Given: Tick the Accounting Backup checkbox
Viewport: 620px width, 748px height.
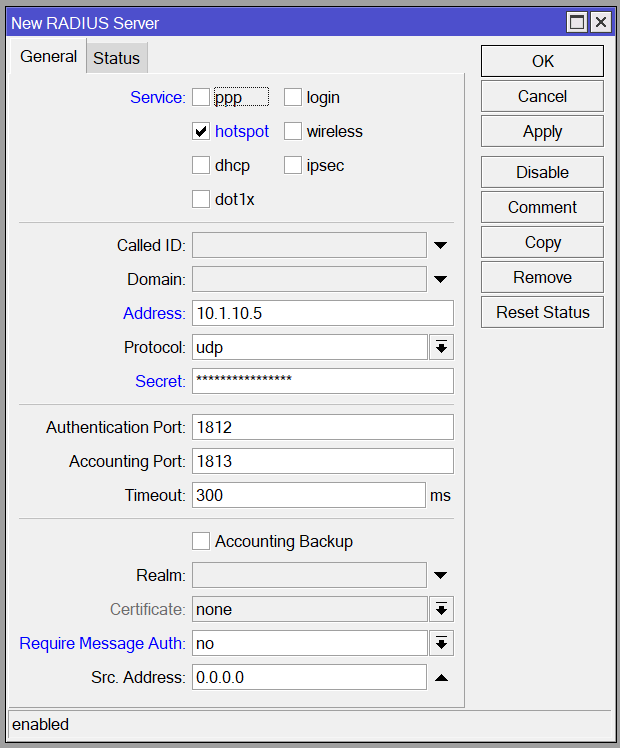Looking at the screenshot, I should 201,541.
